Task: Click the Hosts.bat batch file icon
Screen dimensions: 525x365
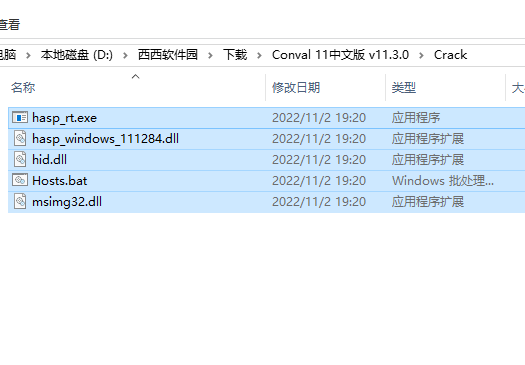Action: 20,180
